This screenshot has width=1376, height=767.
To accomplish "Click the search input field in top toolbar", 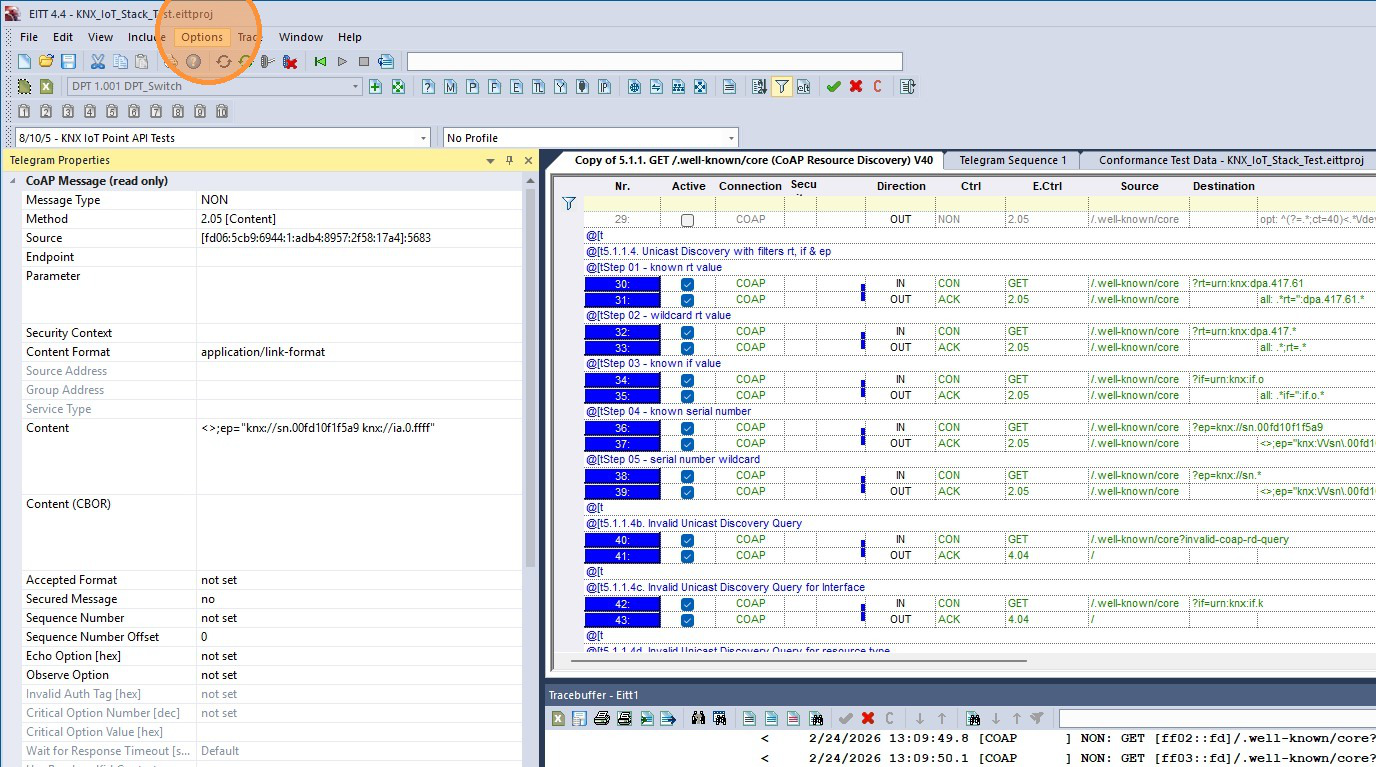I will point(654,62).
